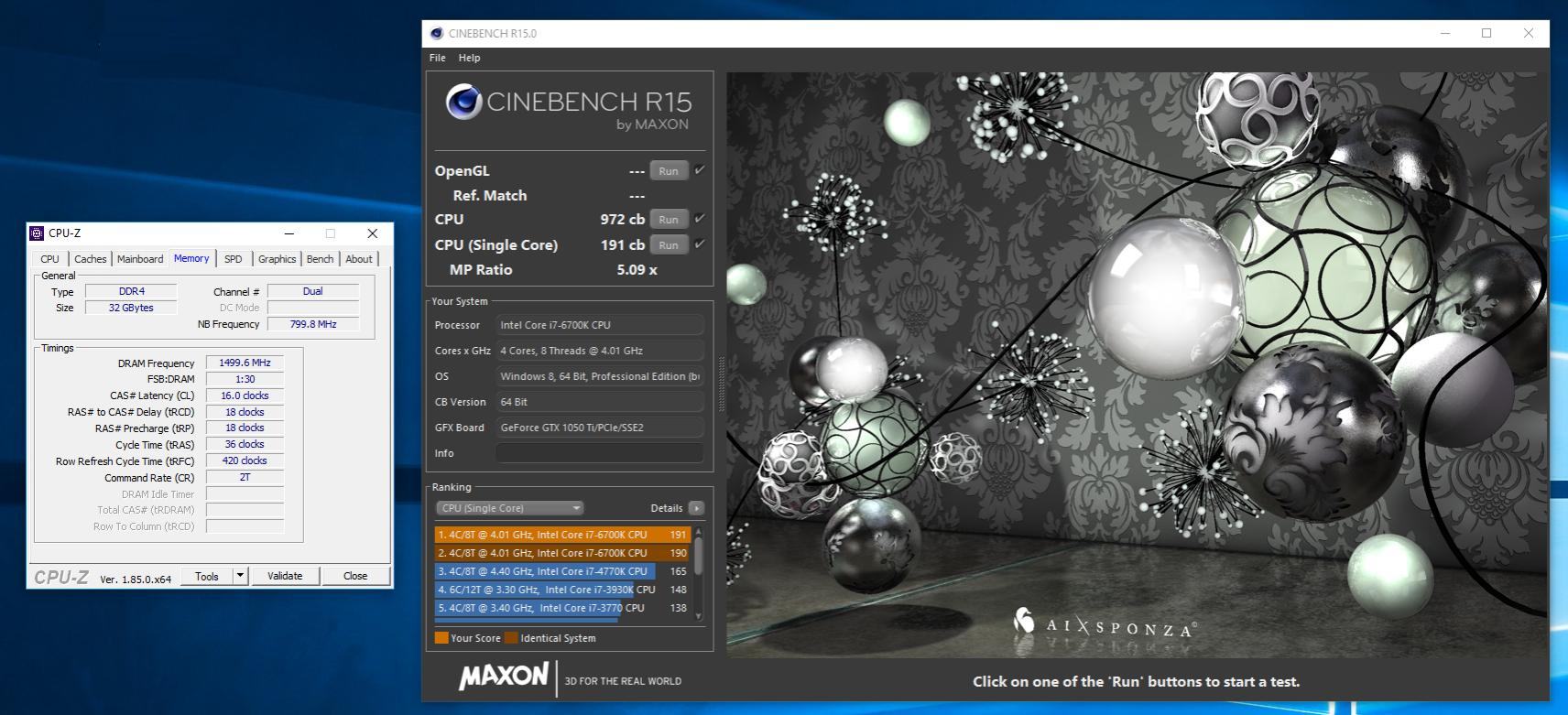Click the GFX Board field GeForce GTX 1050 Ti
This screenshot has width=1568, height=715.
point(600,428)
